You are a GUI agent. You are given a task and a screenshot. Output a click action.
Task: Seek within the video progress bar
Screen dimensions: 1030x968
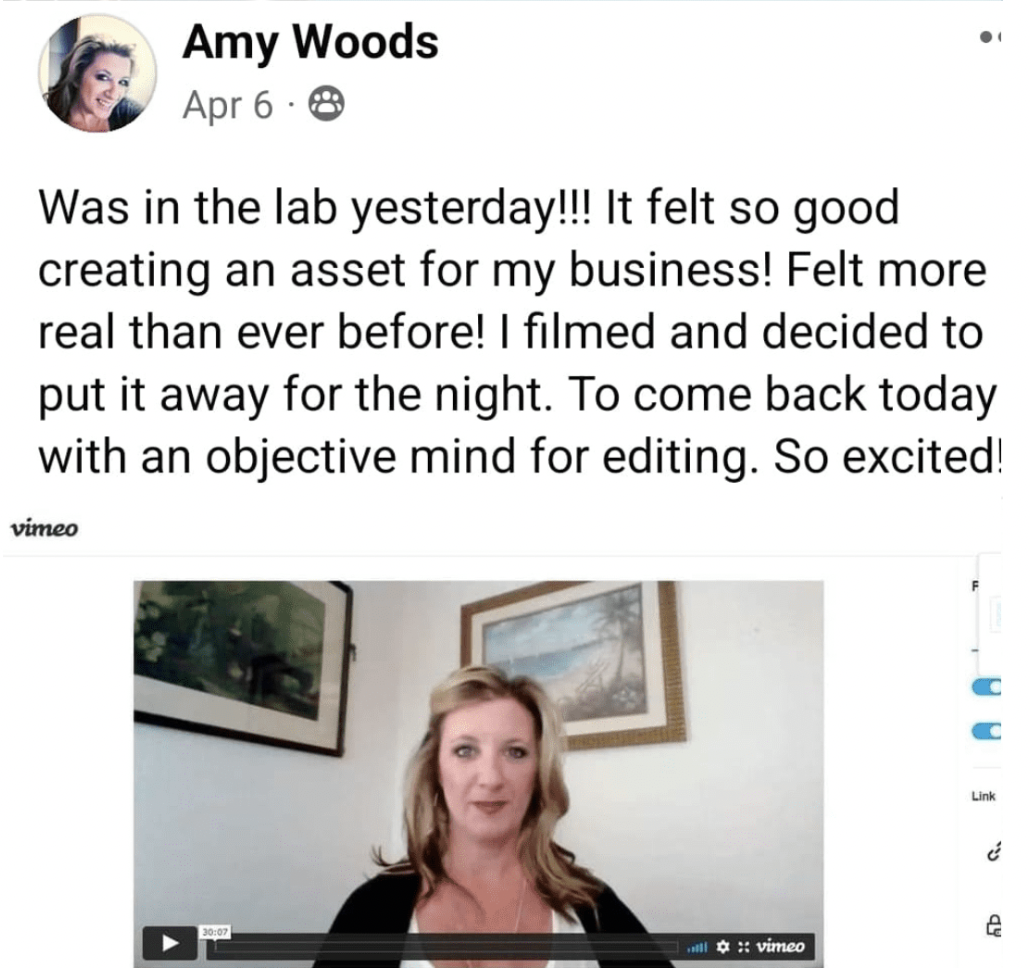point(445,946)
